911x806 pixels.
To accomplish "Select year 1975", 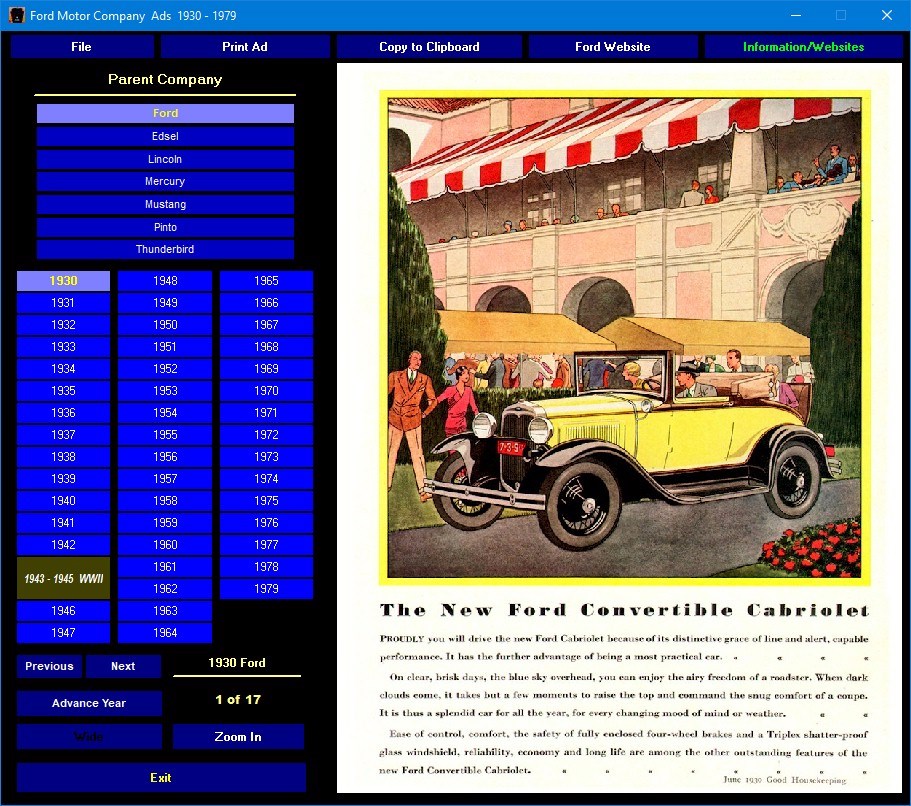I will tap(266, 501).
